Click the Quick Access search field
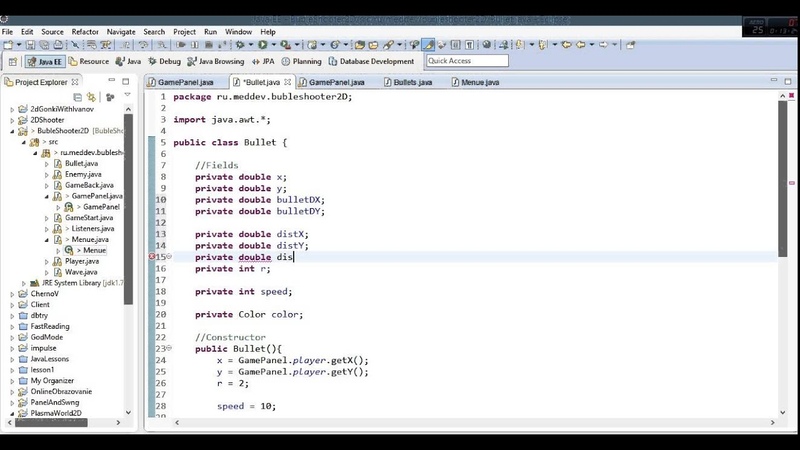 [x=467, y=61]
